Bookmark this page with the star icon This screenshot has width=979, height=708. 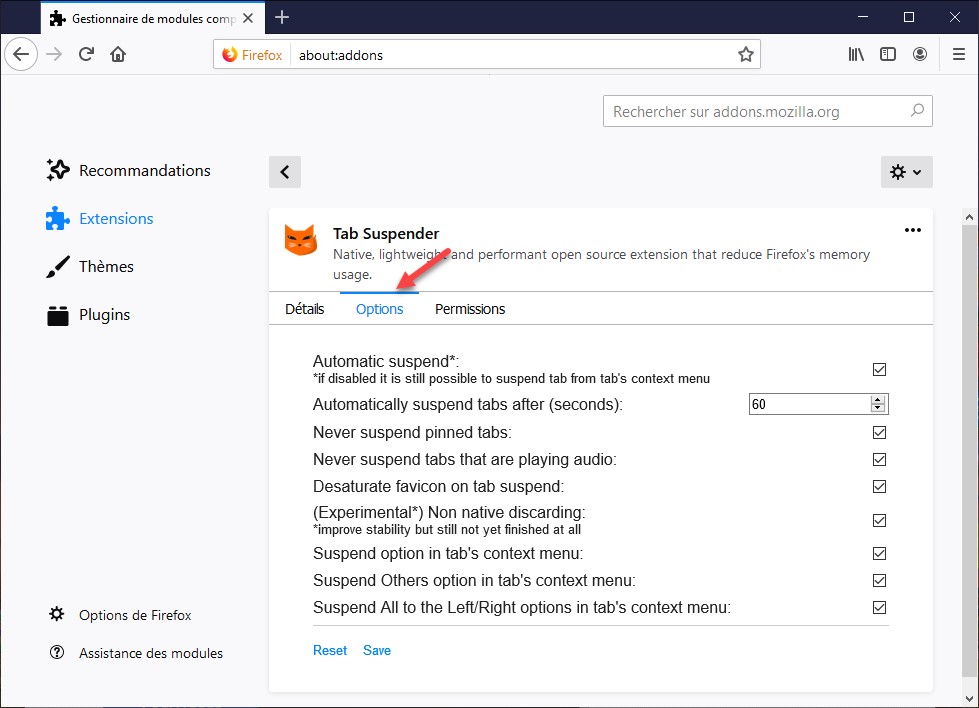[x=745, y=55]
